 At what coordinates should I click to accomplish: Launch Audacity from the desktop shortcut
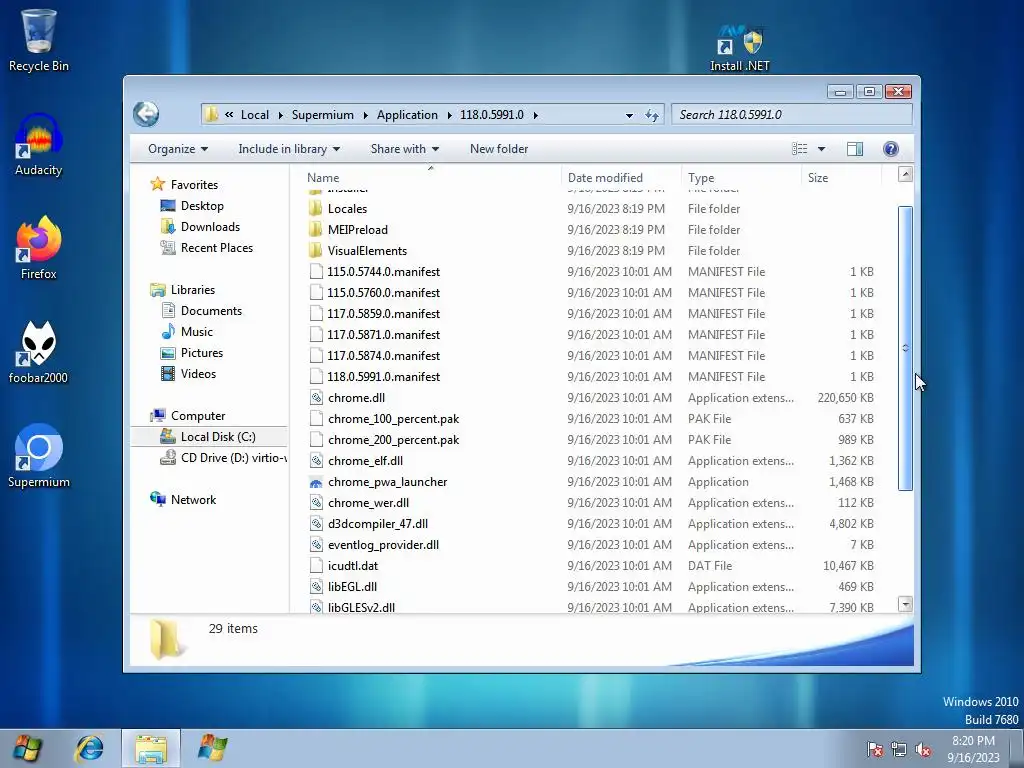pos(39,145)
